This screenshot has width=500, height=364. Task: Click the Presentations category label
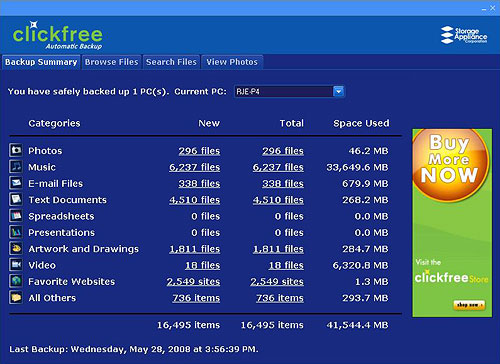(x=61, y=233)
